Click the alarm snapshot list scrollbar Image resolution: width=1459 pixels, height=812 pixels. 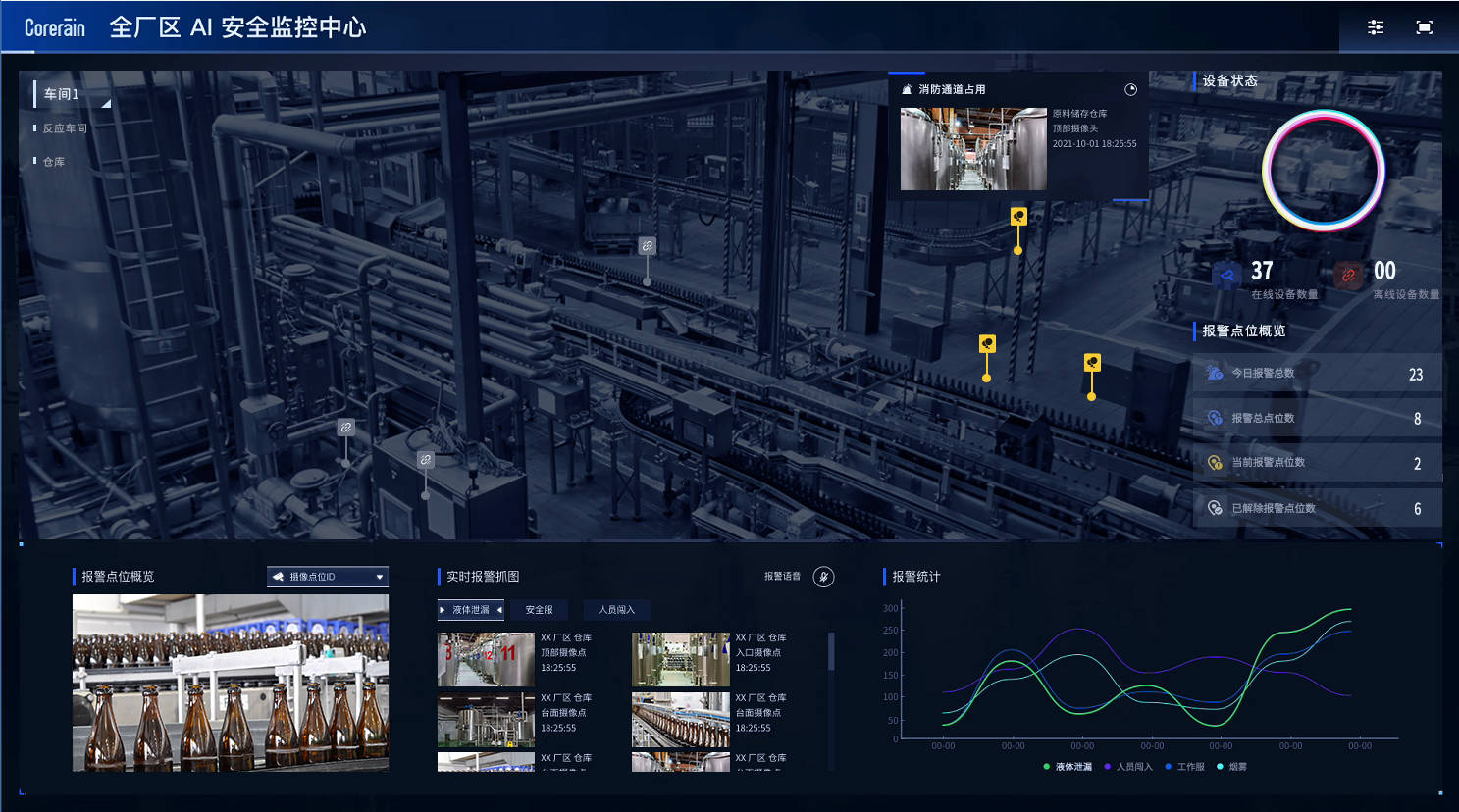[x=831, y=652]
